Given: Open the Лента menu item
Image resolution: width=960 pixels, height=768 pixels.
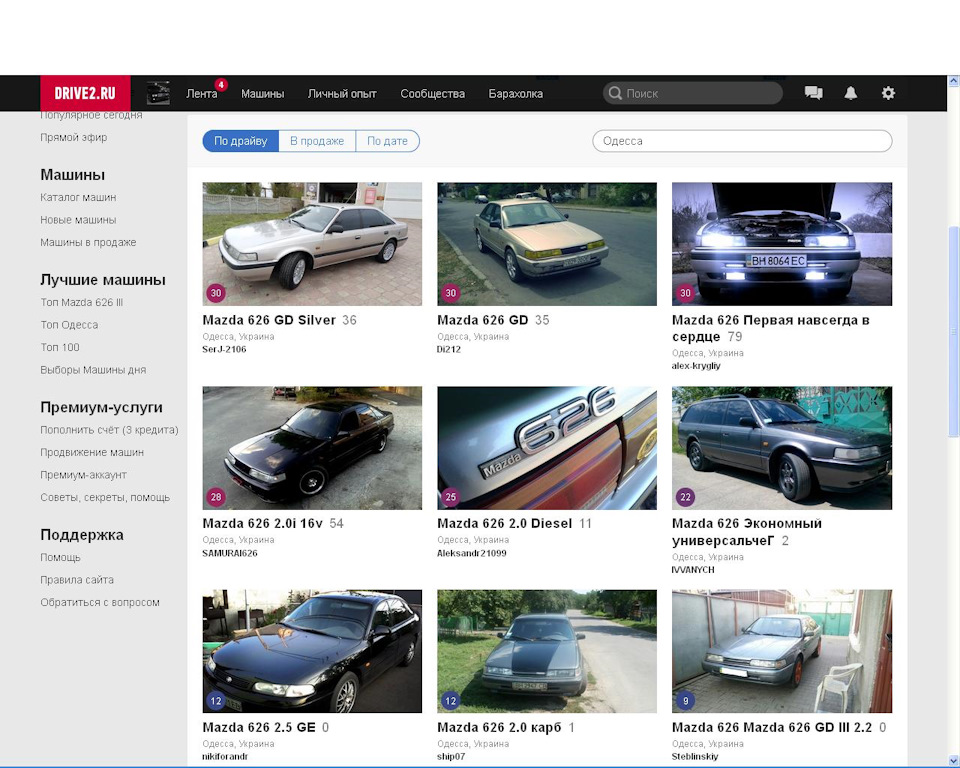Looking at the screenshot, I should [201, 94].
